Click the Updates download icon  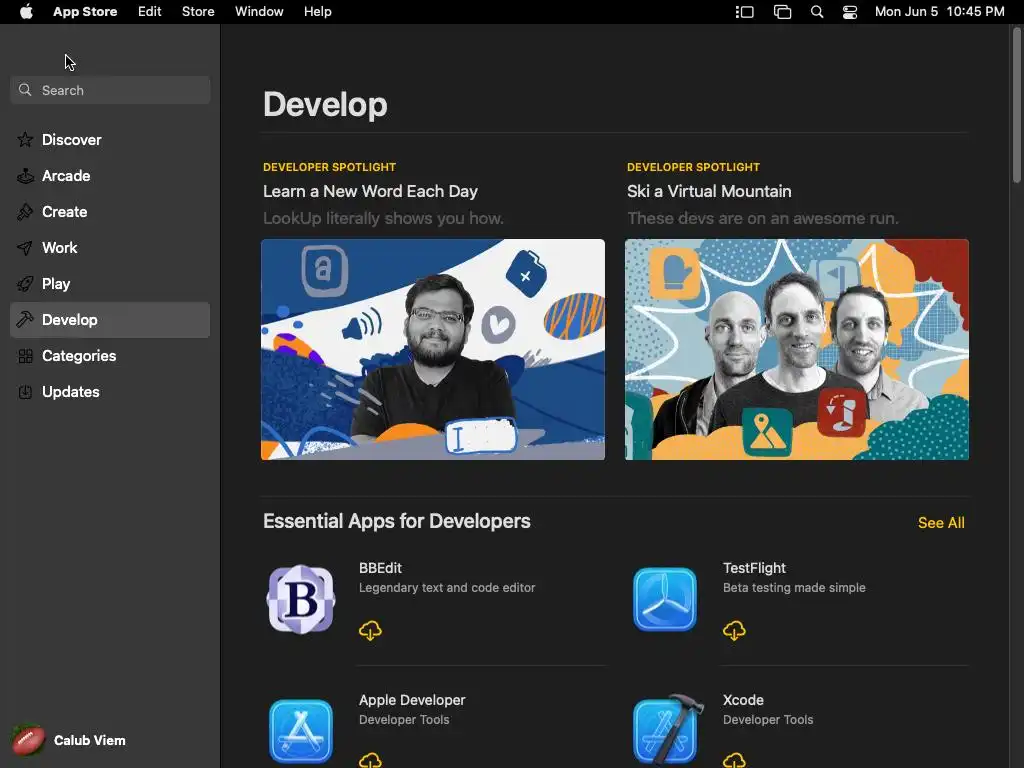[25, 392]
